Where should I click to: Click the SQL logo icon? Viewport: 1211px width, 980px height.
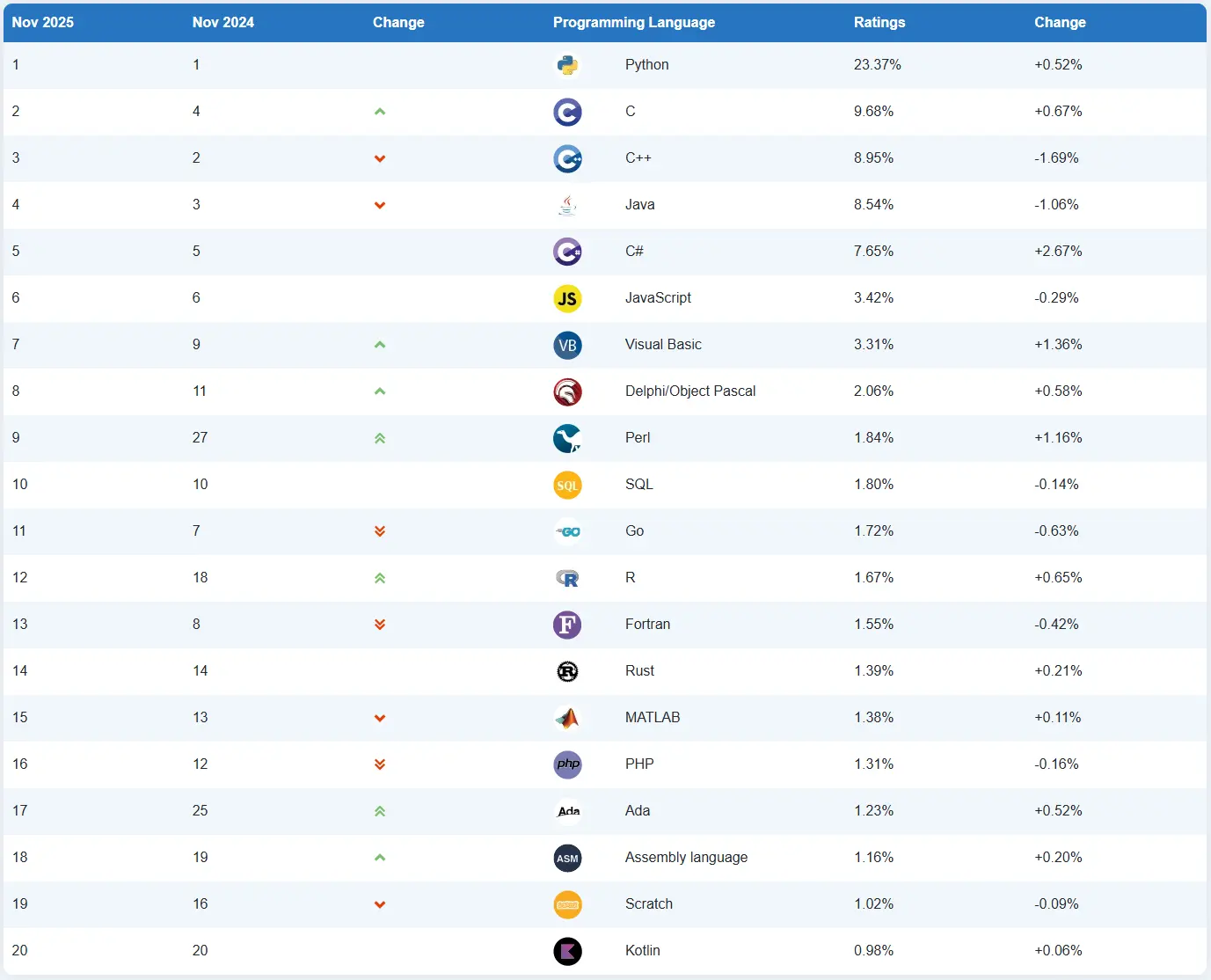(x=567, y=485)
